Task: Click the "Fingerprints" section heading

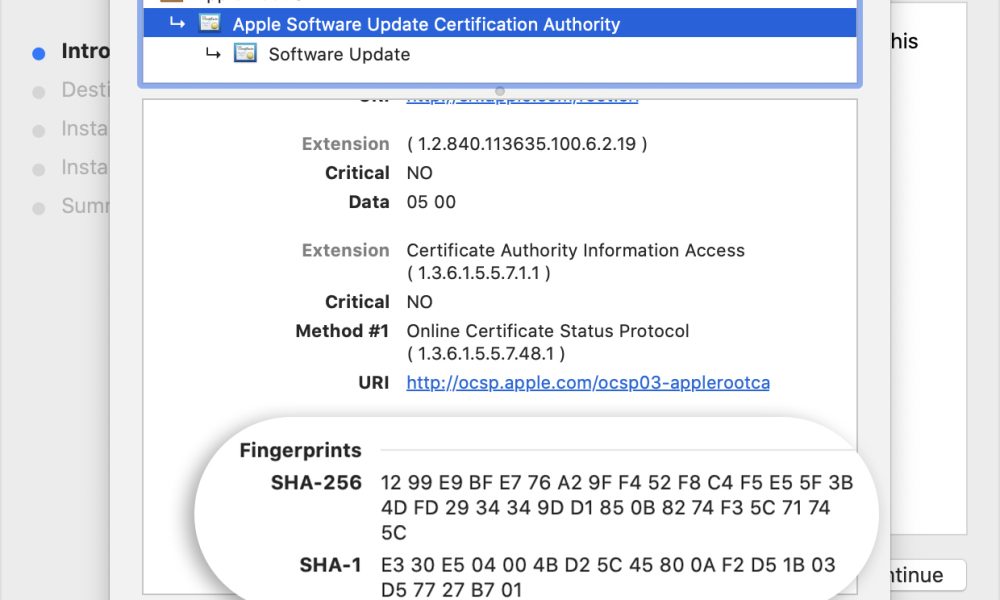Action: tap(300, 450)
